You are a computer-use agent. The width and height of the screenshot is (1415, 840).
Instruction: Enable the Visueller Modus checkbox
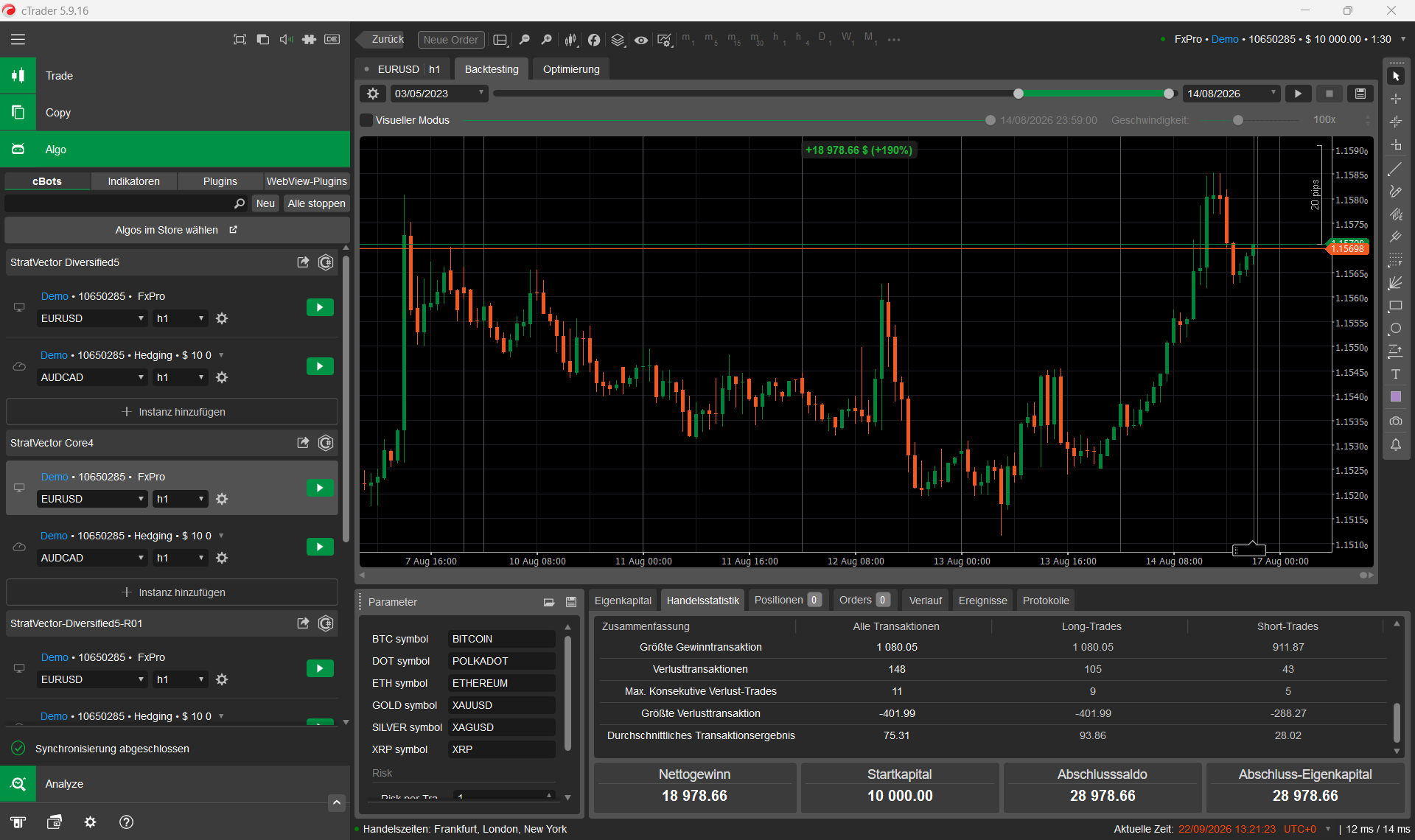point(366,120)
